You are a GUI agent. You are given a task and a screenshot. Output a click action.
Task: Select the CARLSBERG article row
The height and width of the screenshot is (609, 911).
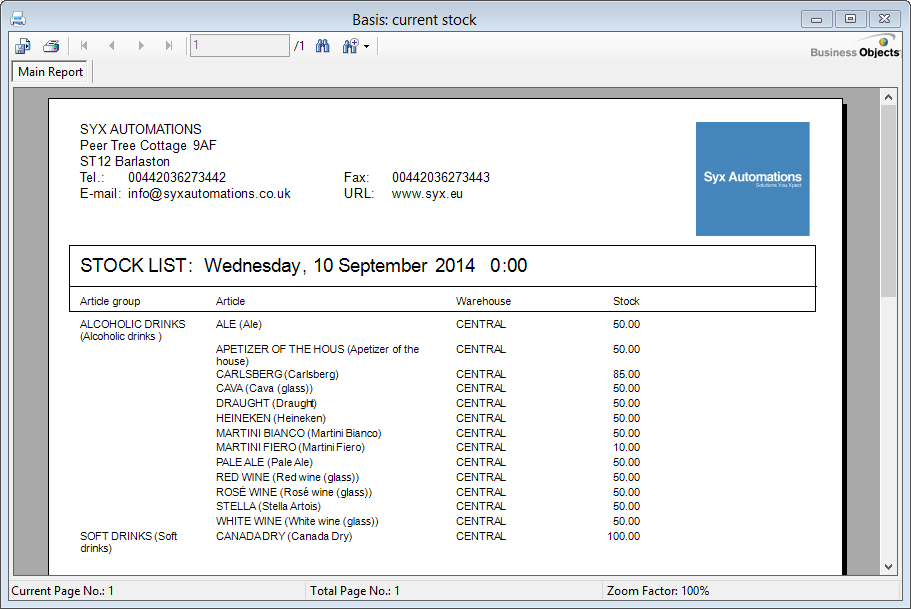coord(277,374)
